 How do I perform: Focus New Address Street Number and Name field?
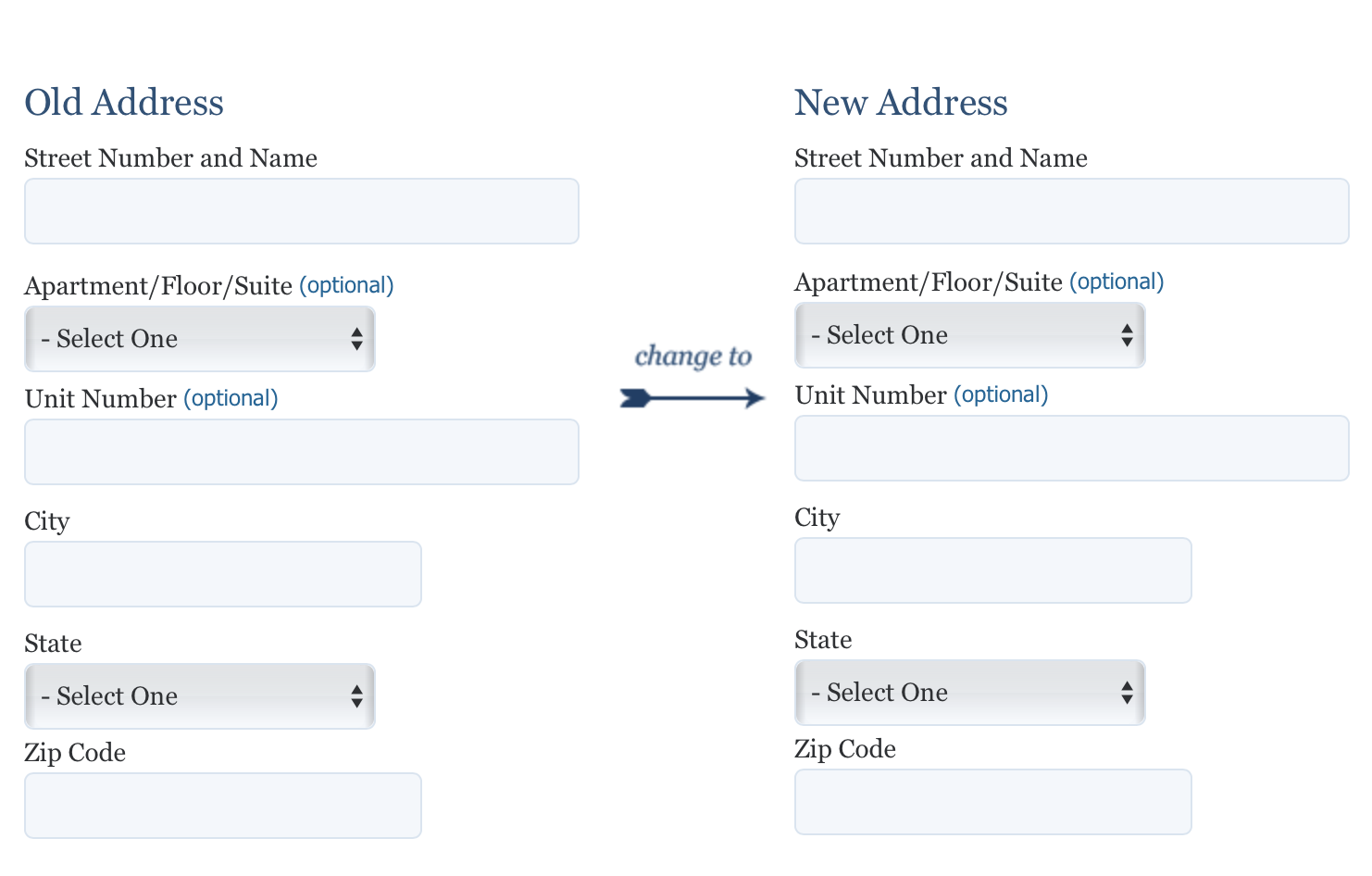pos(1072,211)
